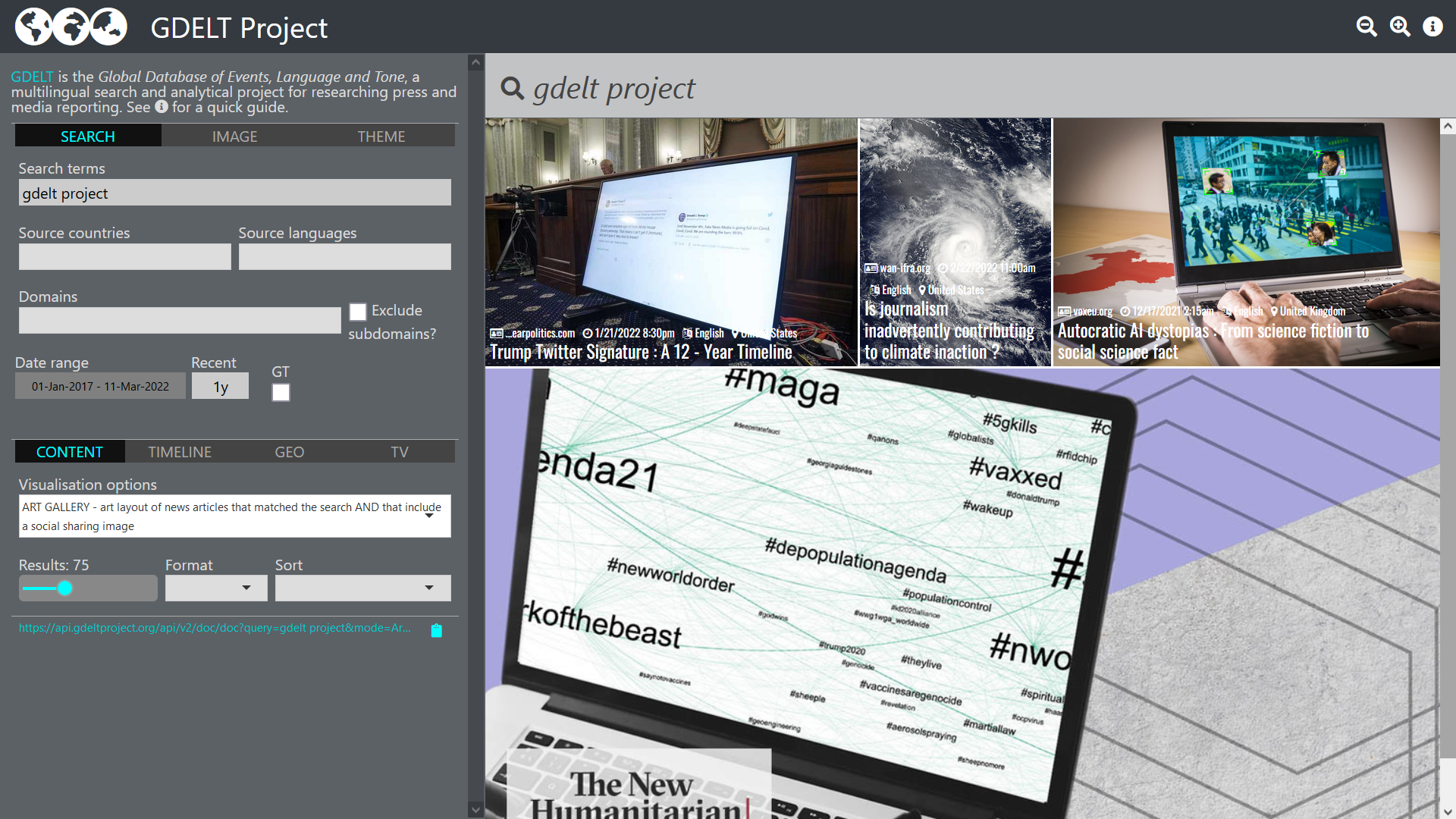1456x819 pixels.
Task: Click the 1y recent button
Action: [220, 387]
